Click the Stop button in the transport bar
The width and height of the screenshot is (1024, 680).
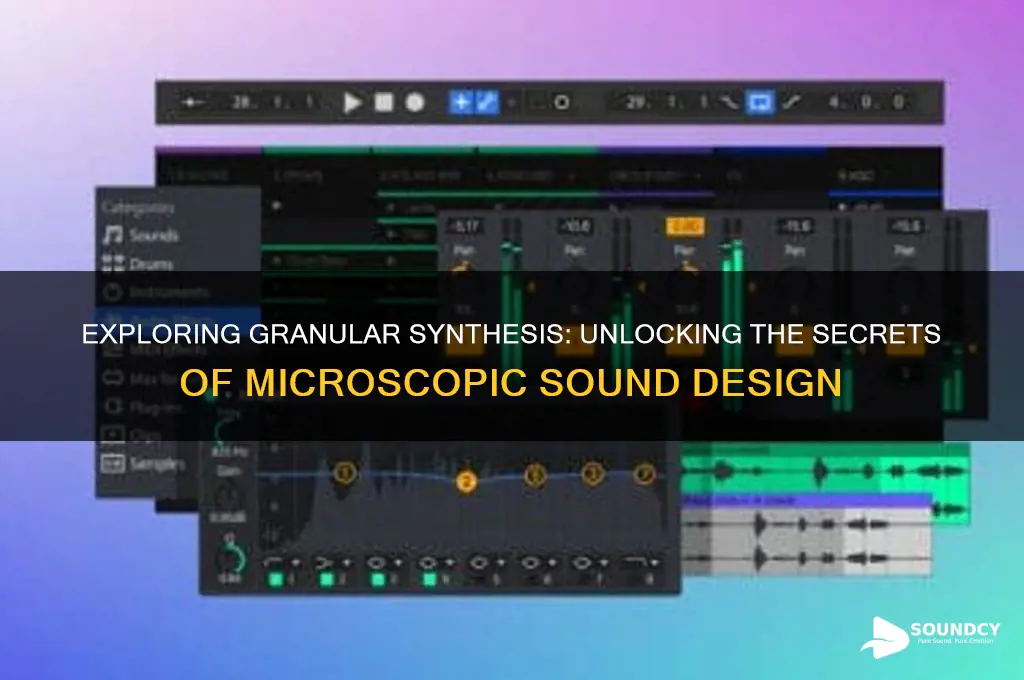point(383,103)
